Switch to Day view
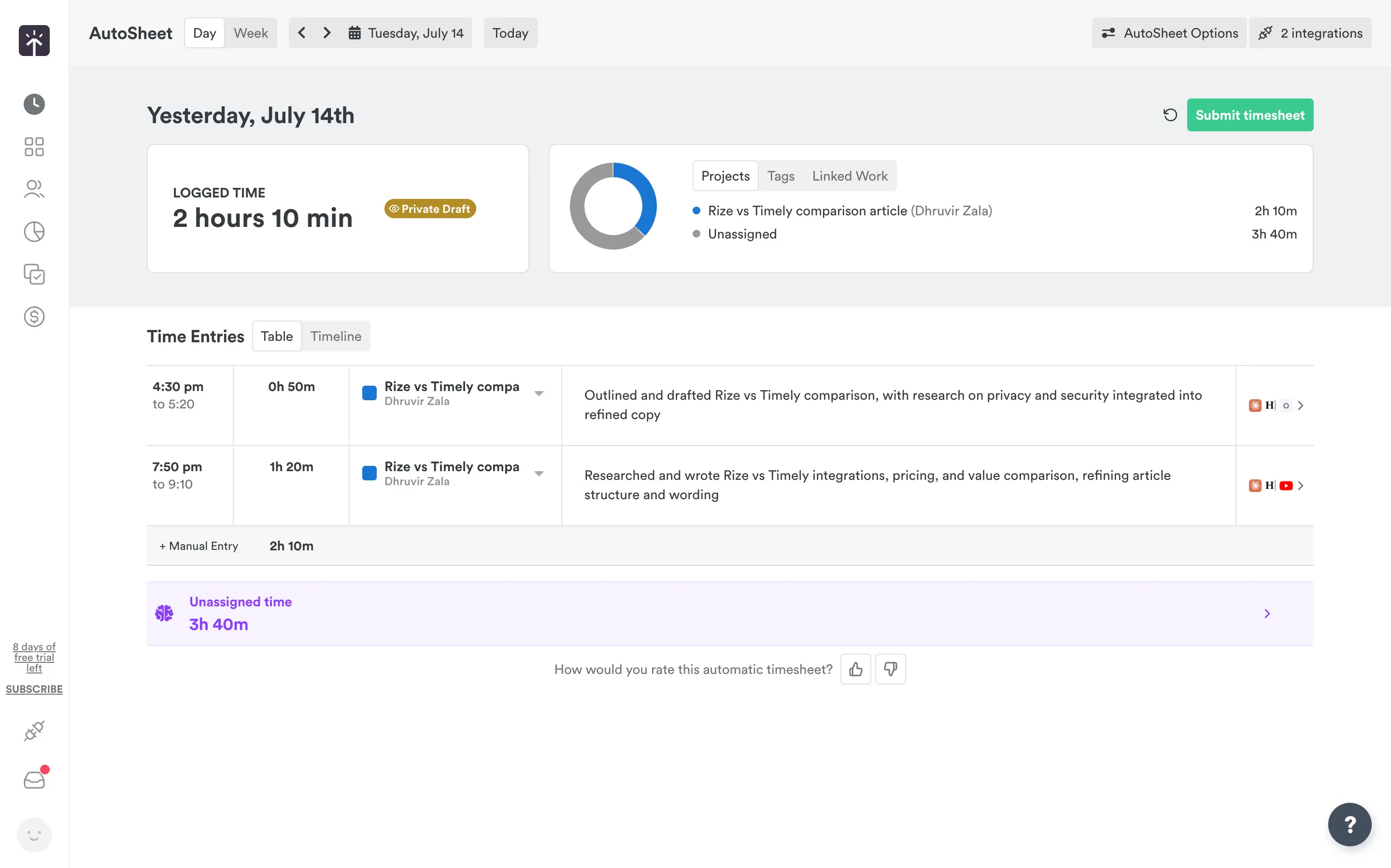Screen dimensions: 1391x868 [x=204, y=33]
